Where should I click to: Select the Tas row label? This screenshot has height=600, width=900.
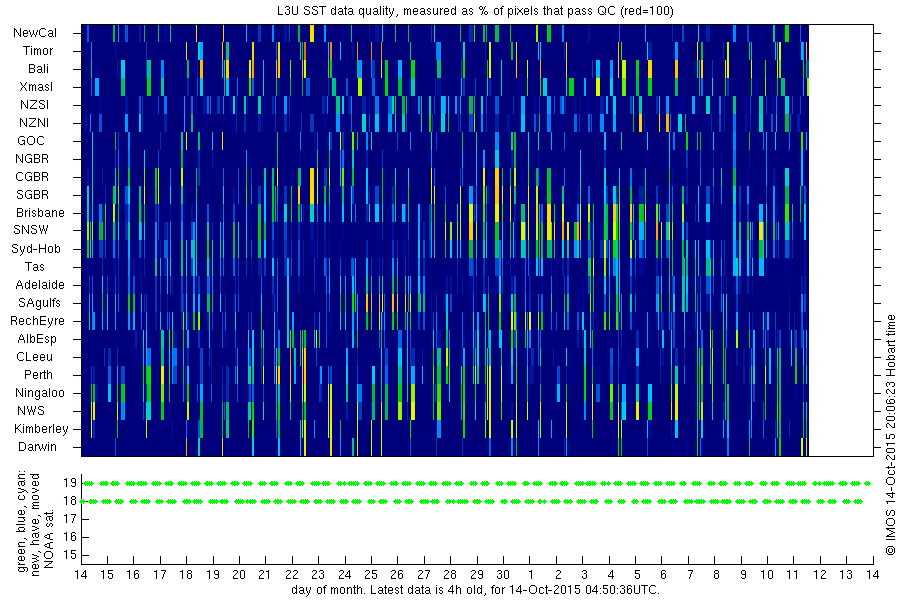[x=34, y=266]
